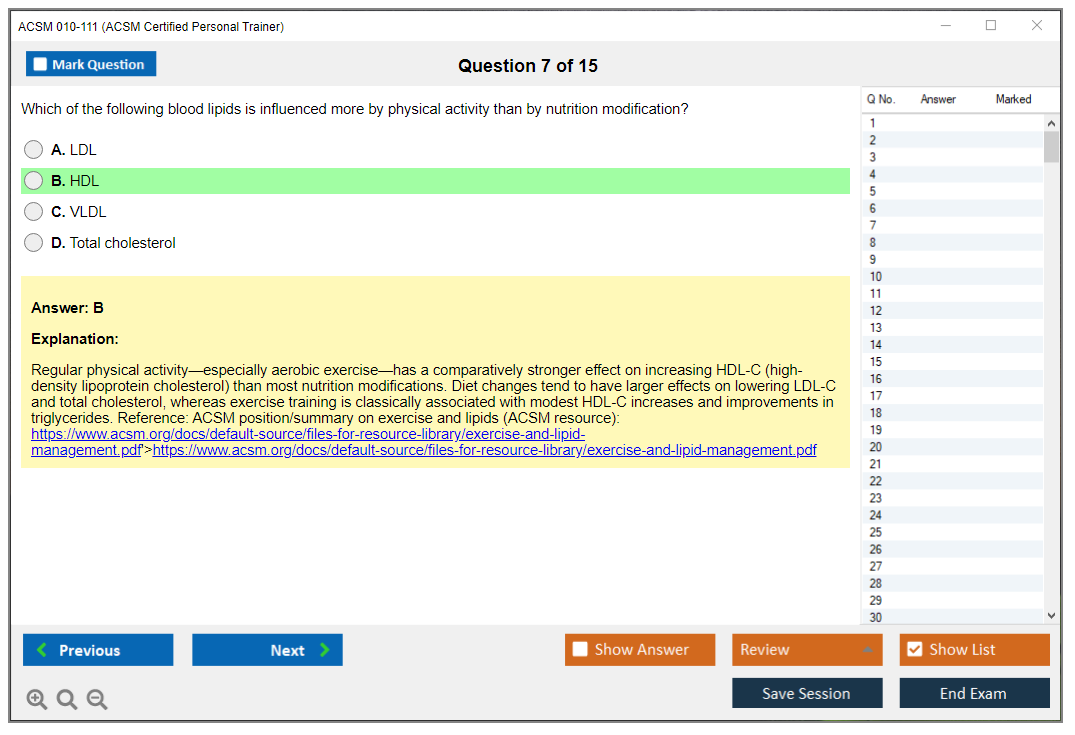Select answer option D, Total cholesterol
This screenshot has width=1075, height=735.
pyautogui.click(x=33, y=242)
